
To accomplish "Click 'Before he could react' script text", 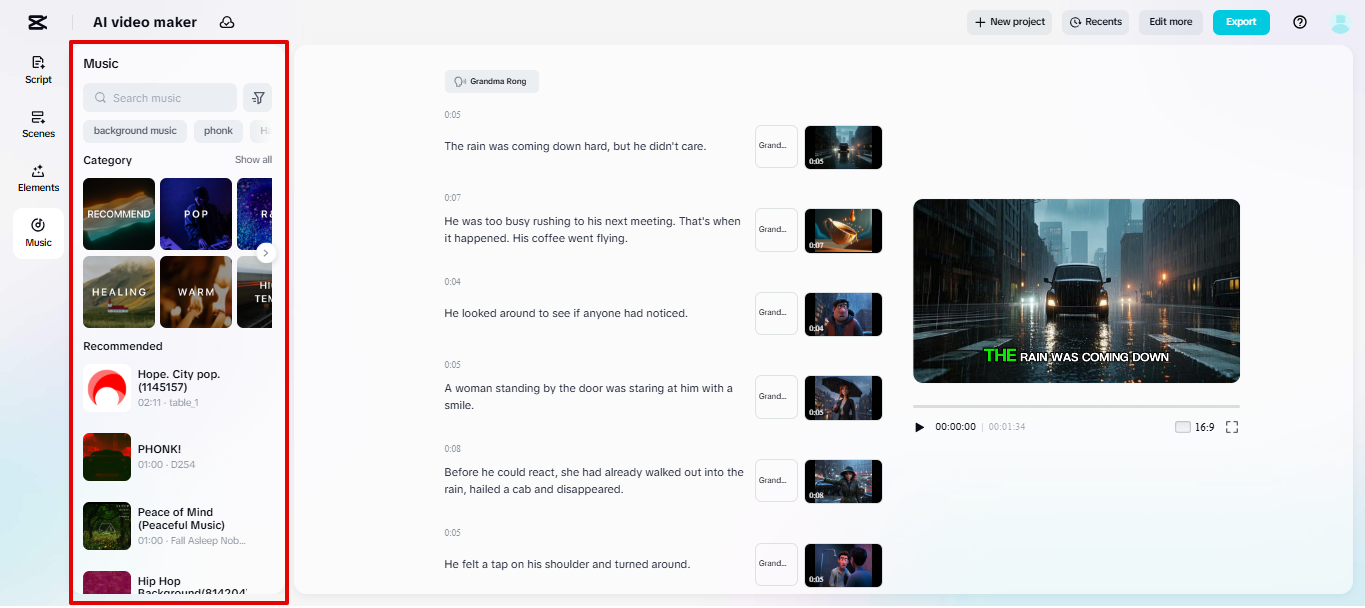I will [x=594, y=480].
